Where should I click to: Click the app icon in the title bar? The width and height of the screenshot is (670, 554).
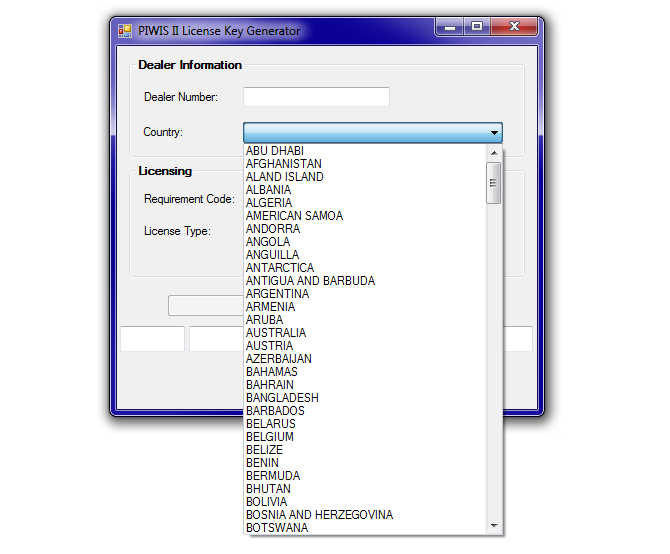(x=125, y=30)
